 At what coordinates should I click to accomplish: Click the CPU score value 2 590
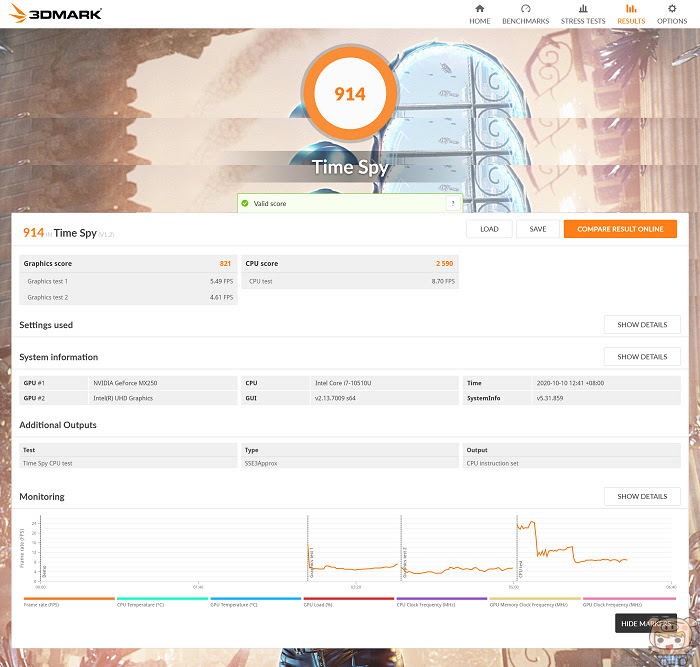point(444,263)
